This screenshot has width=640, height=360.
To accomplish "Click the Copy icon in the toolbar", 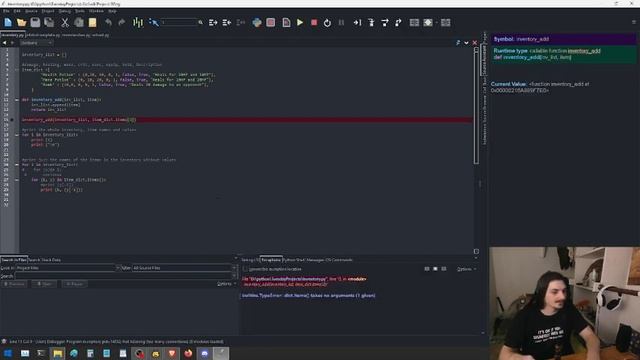I will pyautogui.click(x=79, y=22).
